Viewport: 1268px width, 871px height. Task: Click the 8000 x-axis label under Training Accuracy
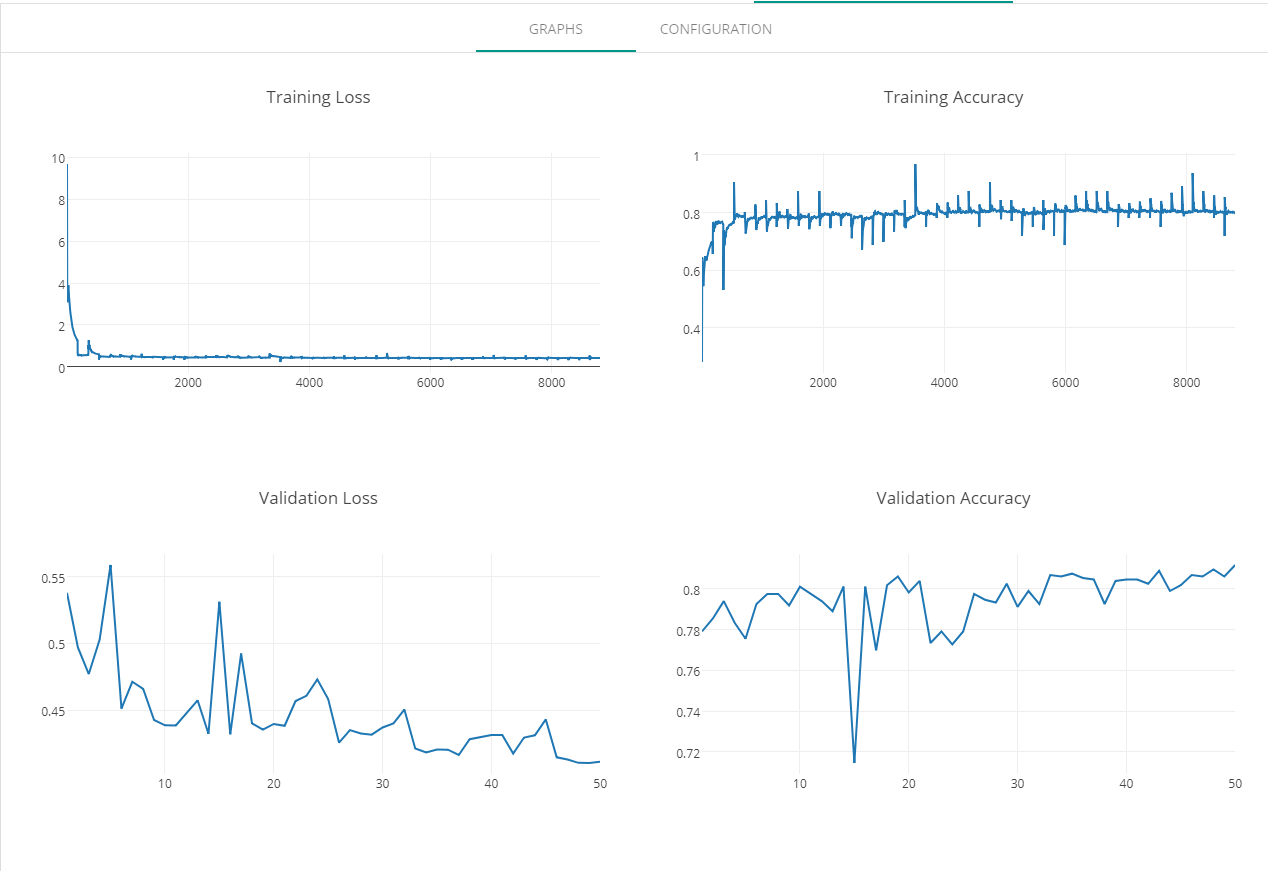click(1186, 383)
